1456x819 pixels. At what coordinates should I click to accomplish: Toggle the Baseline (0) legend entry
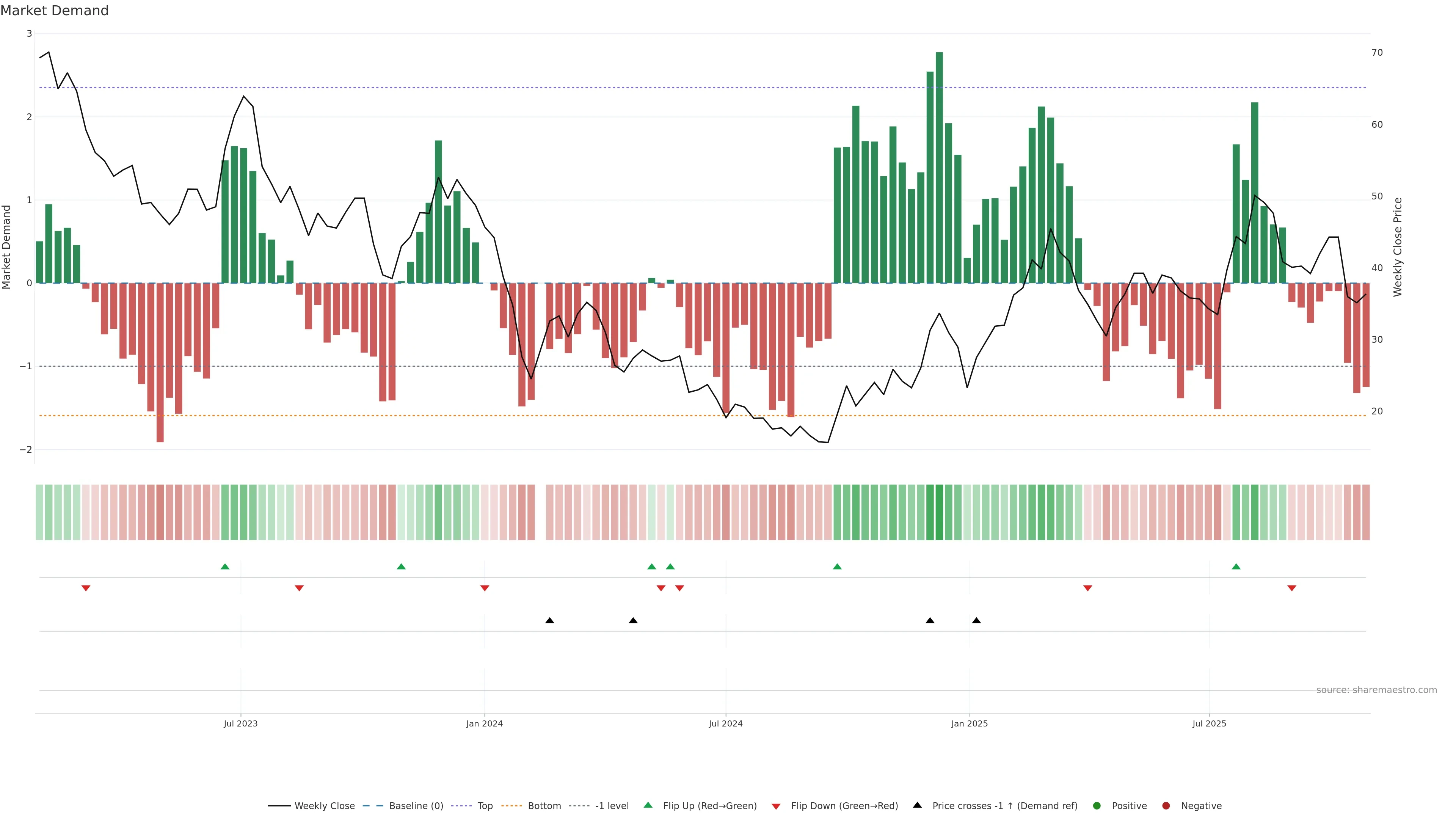(x=416, y=805)
